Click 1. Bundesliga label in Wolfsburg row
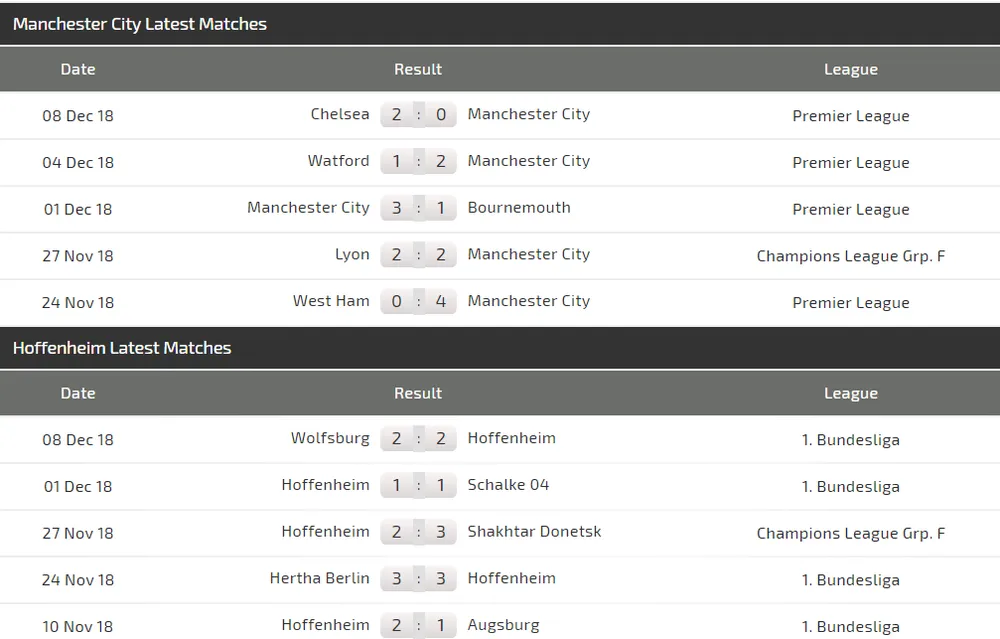 click(851, 440)
